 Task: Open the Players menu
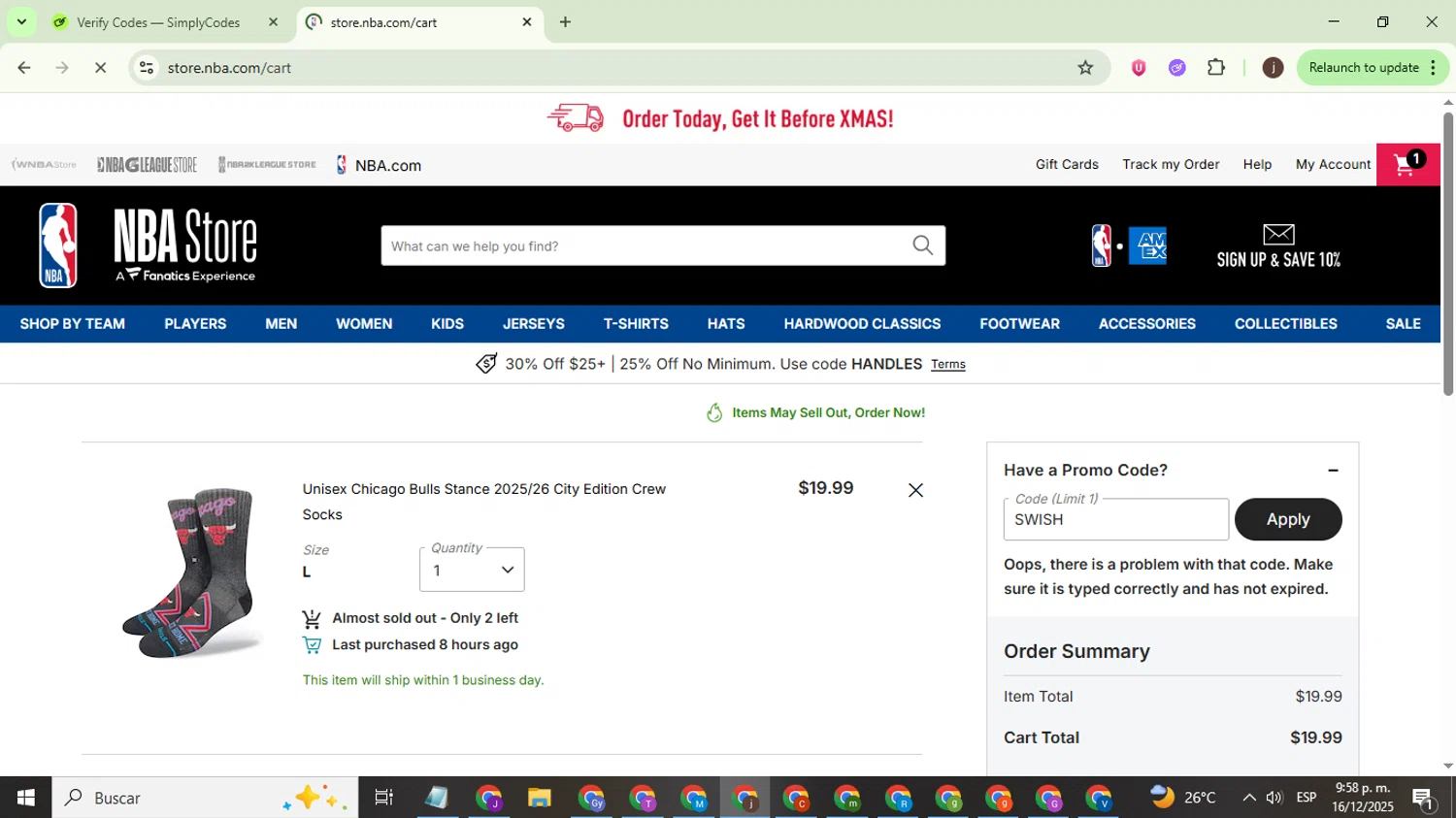(195, 324)
